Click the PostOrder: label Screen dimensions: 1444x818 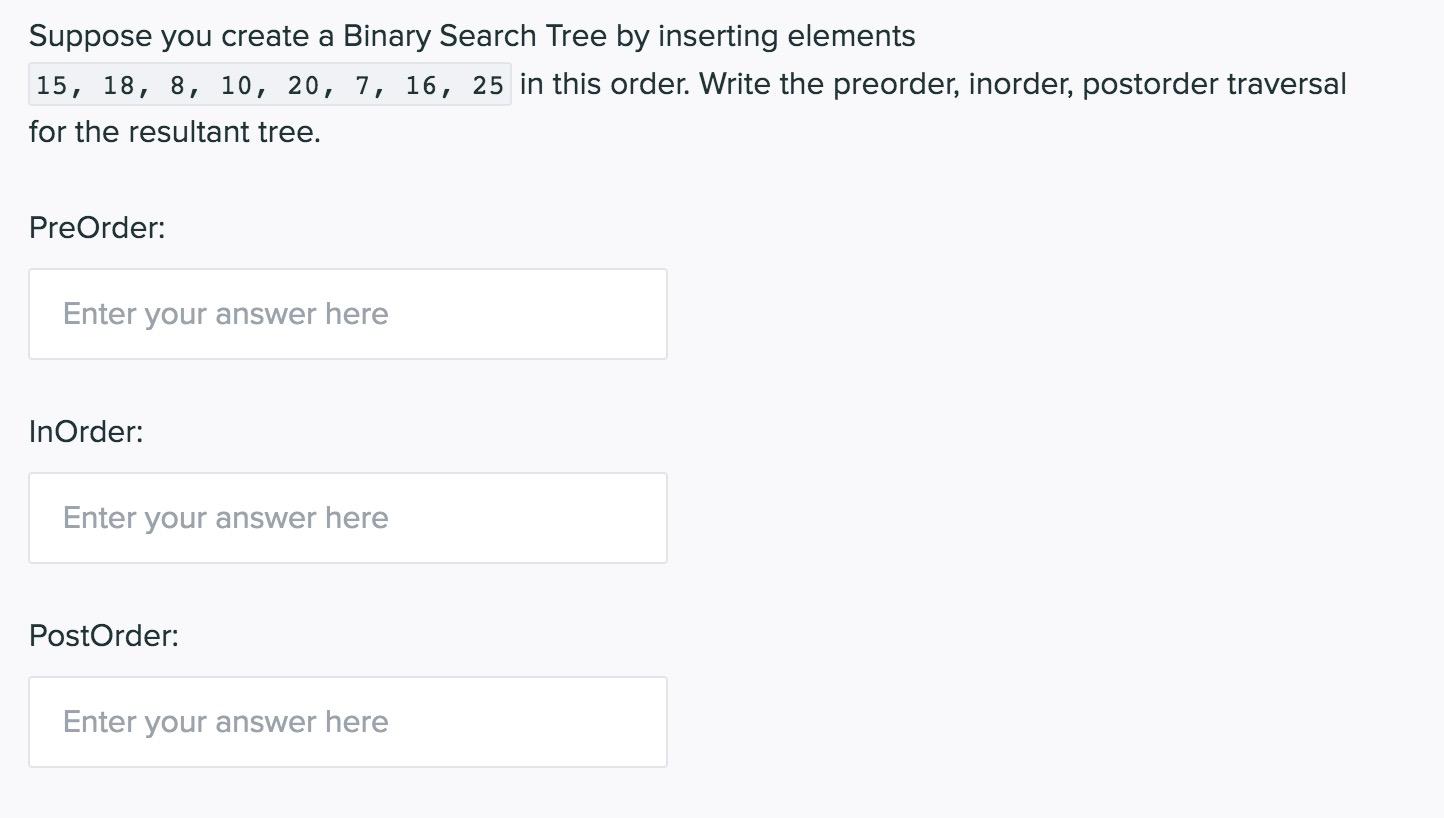coord(104,636)
